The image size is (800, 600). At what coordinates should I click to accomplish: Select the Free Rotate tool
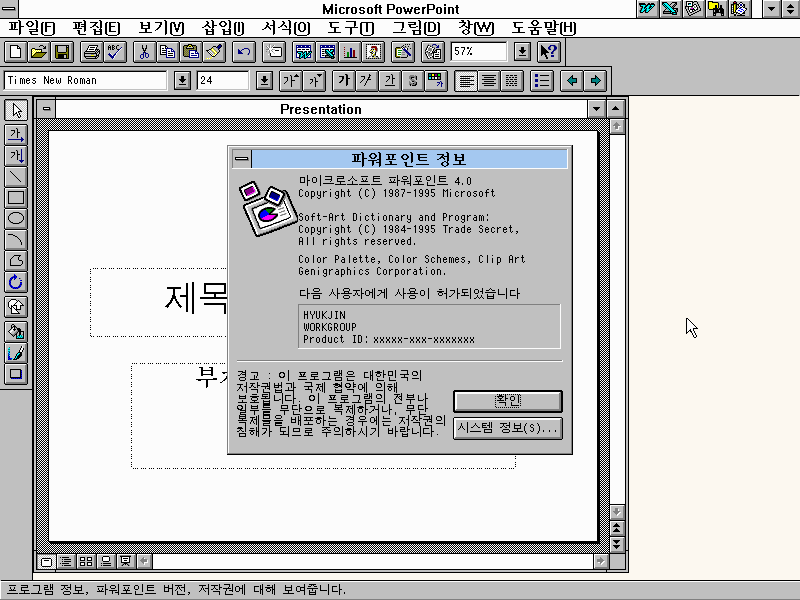(x=16, y=282)
